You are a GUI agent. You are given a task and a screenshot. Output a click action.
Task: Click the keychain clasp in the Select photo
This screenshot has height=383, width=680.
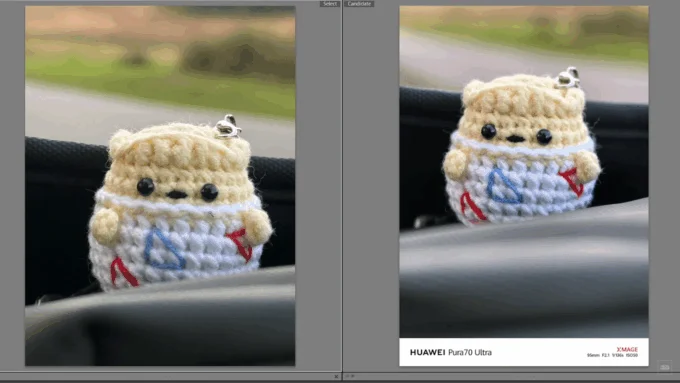228,126
